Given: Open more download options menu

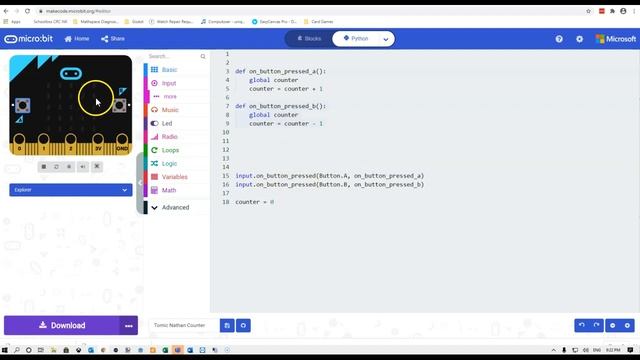Looking at the screenshot, I should pyautogui.click(x=129, y=326).
